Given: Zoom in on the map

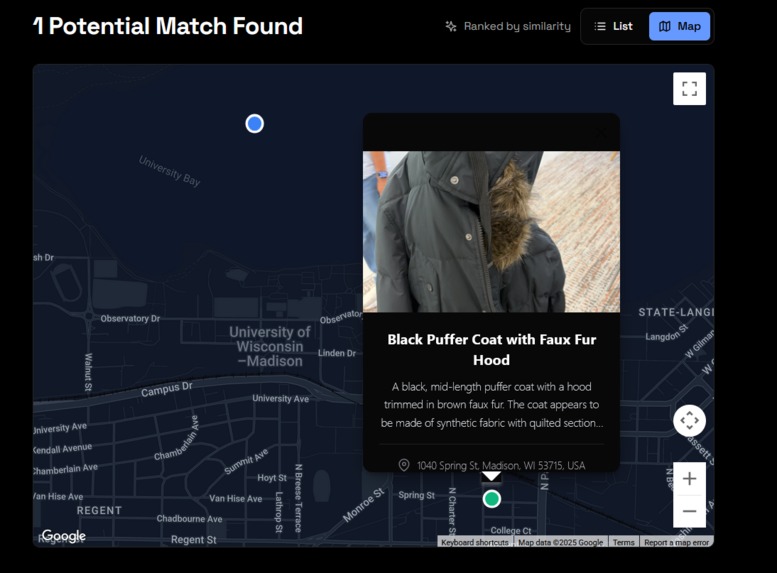Looking at the screenshot, I should point(689,479).
